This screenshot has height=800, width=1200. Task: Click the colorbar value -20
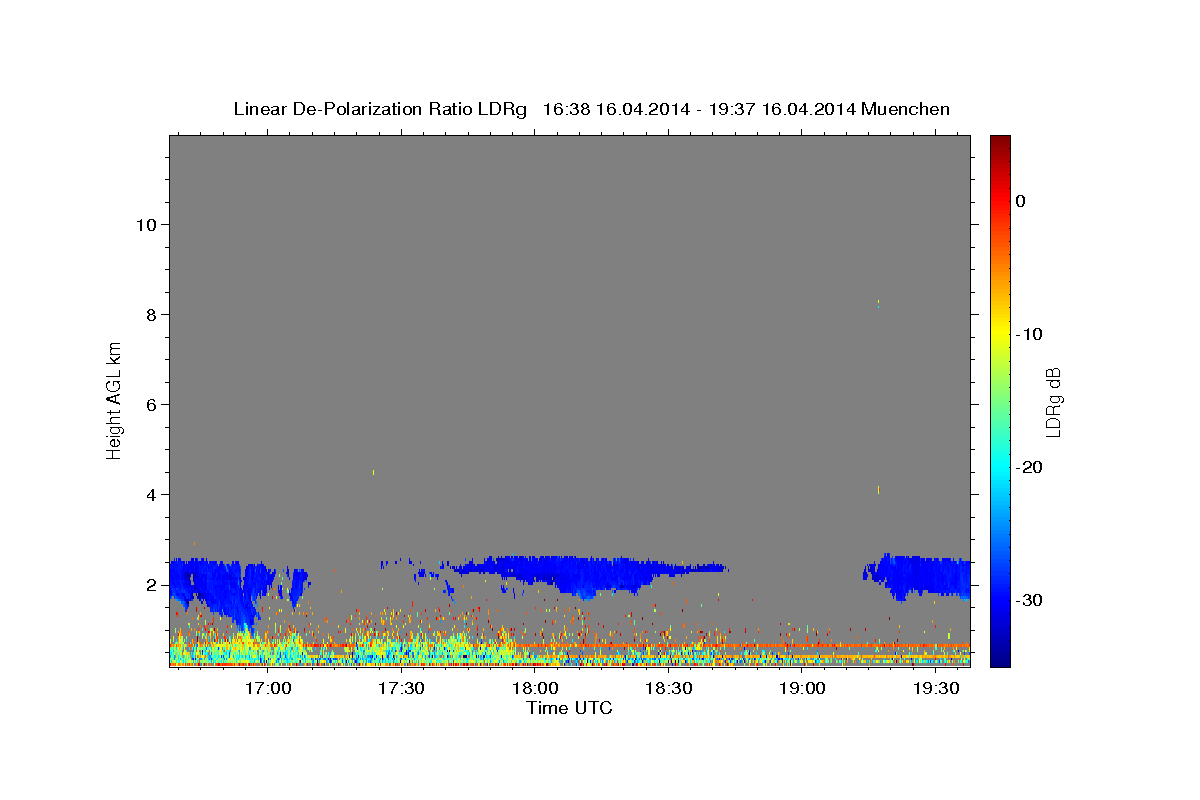1029,467
